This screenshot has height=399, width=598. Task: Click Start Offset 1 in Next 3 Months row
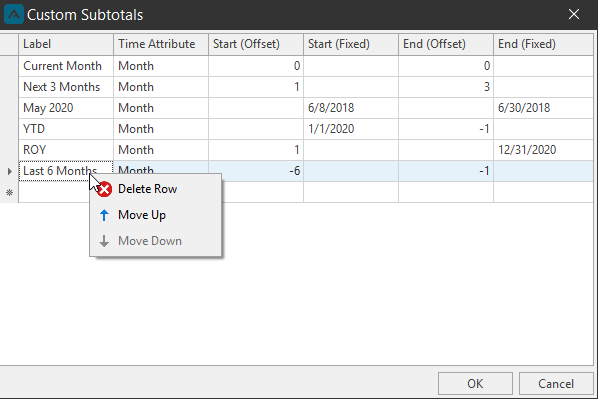click(x=256, y=87)
